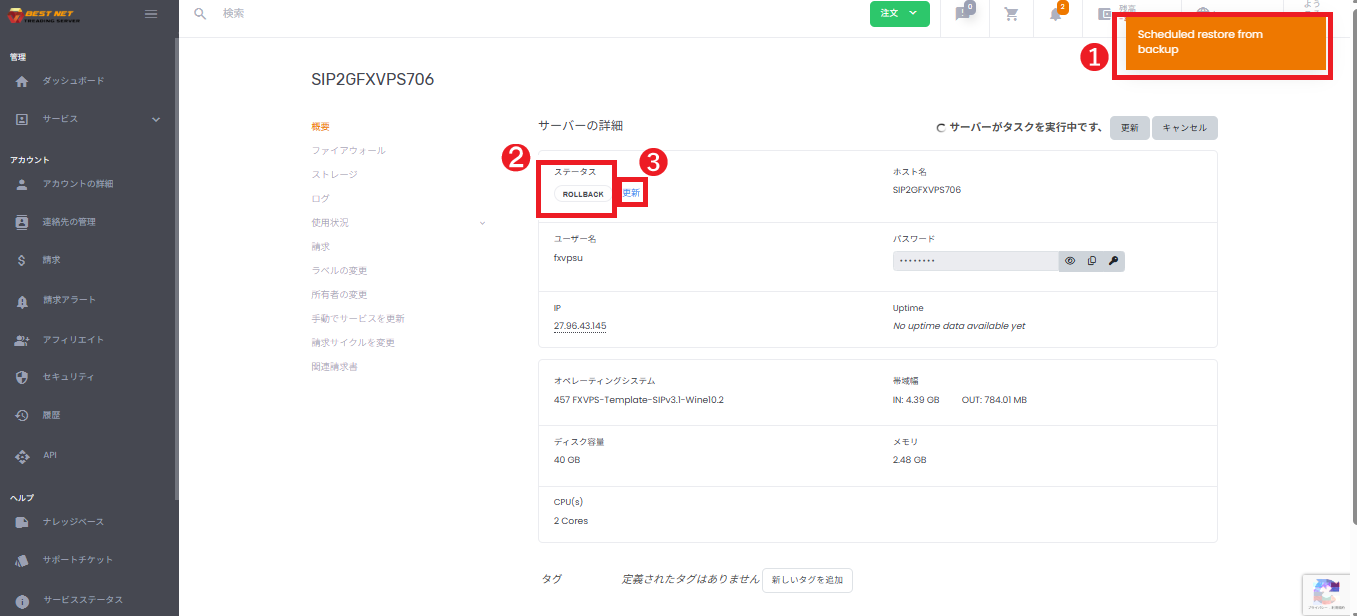This screenshot has width=1357, height=616.
Task: Copy the password using the copy icon
Action: (x=1092, y=260)
